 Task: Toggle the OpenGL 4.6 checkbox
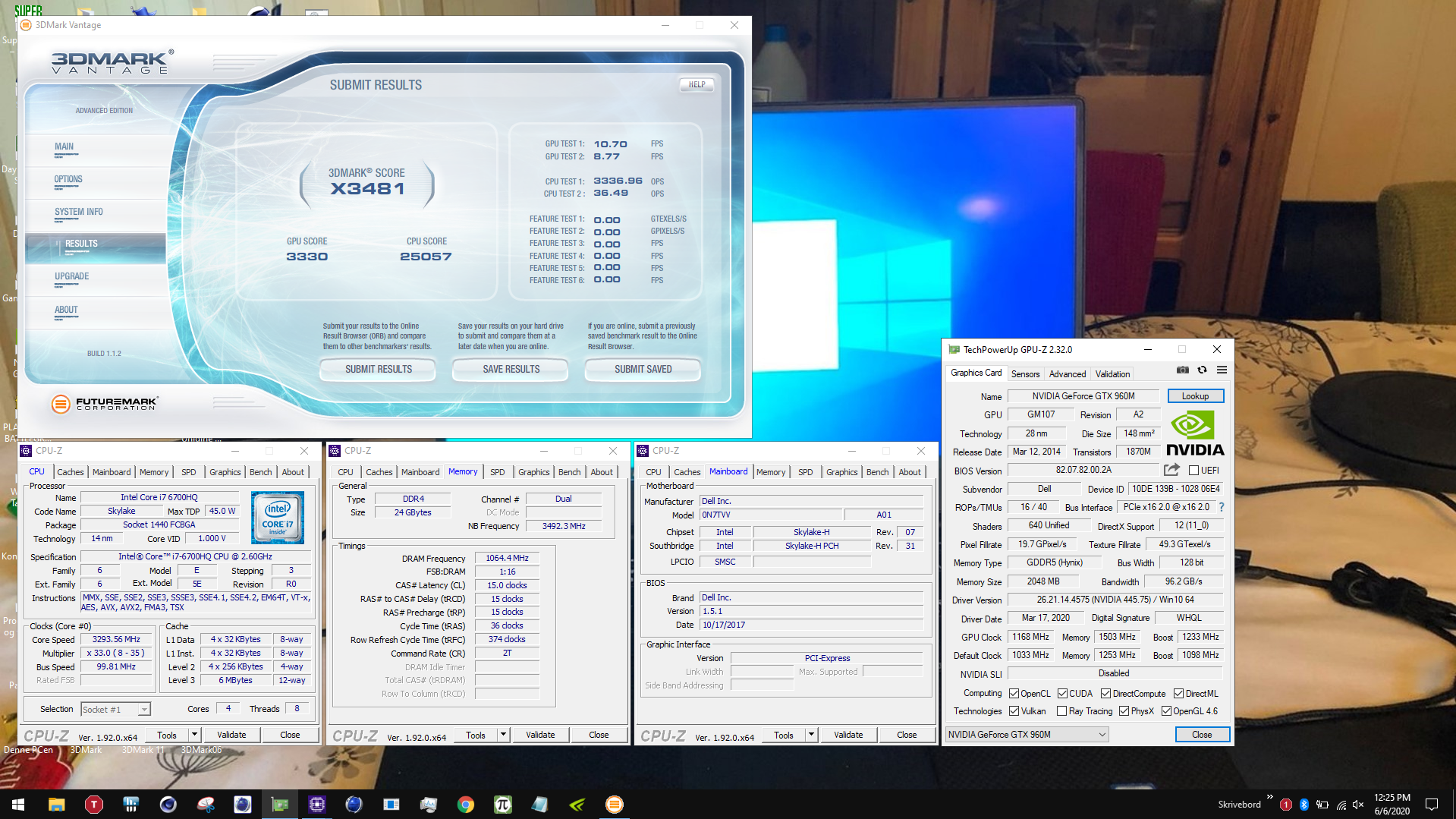point(1166,711)
